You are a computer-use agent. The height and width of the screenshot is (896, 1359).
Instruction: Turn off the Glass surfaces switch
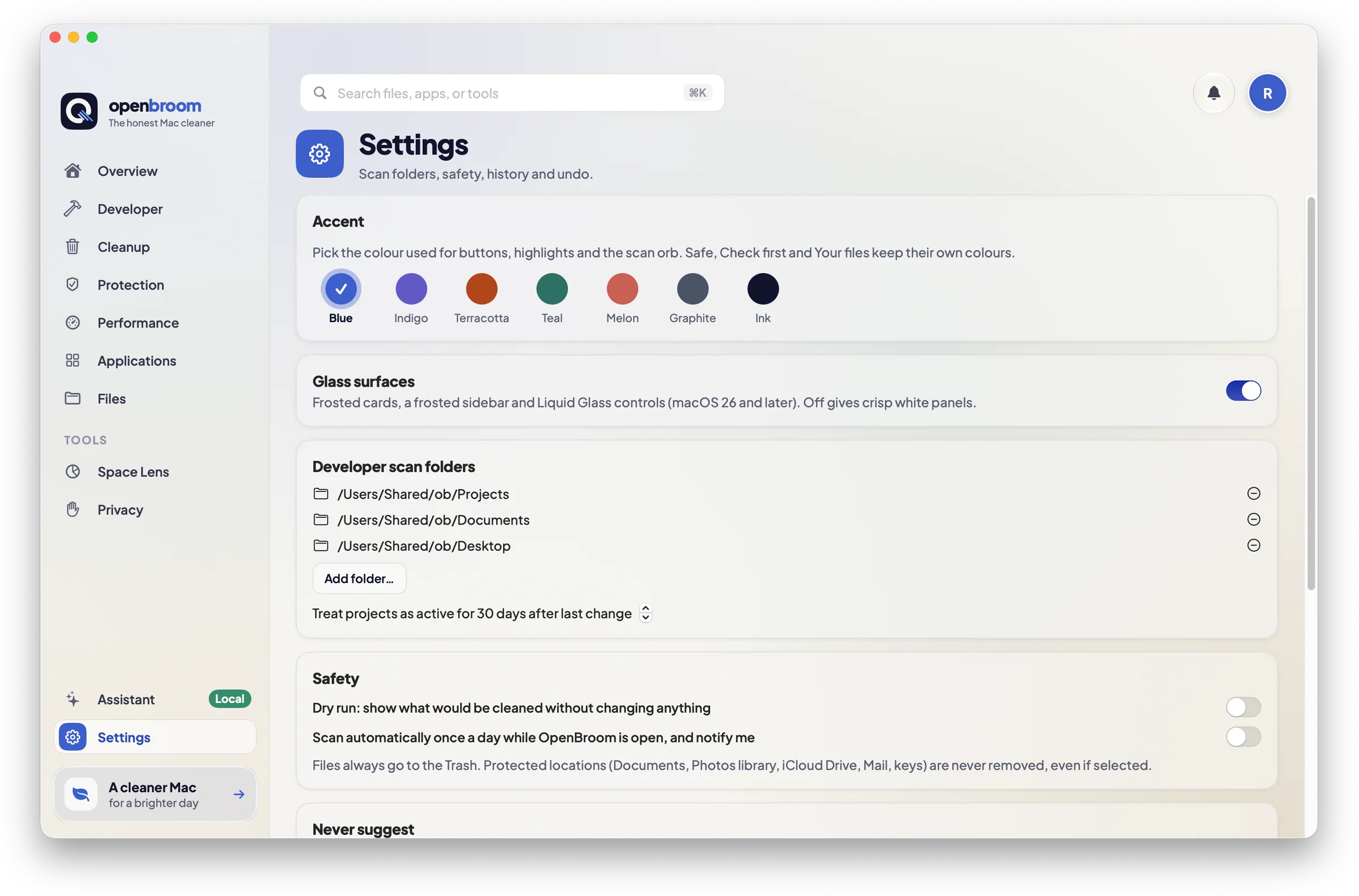1242,391
